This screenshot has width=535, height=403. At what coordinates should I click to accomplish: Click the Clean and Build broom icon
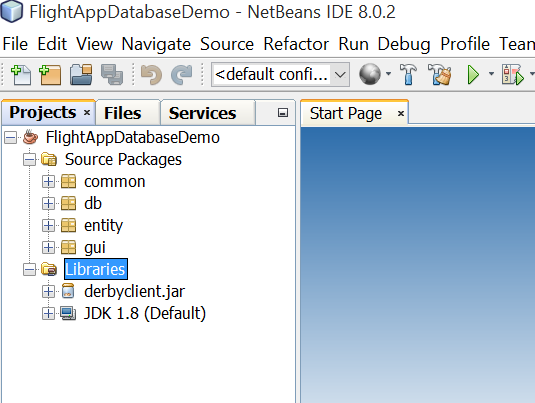tap(439, 74)
